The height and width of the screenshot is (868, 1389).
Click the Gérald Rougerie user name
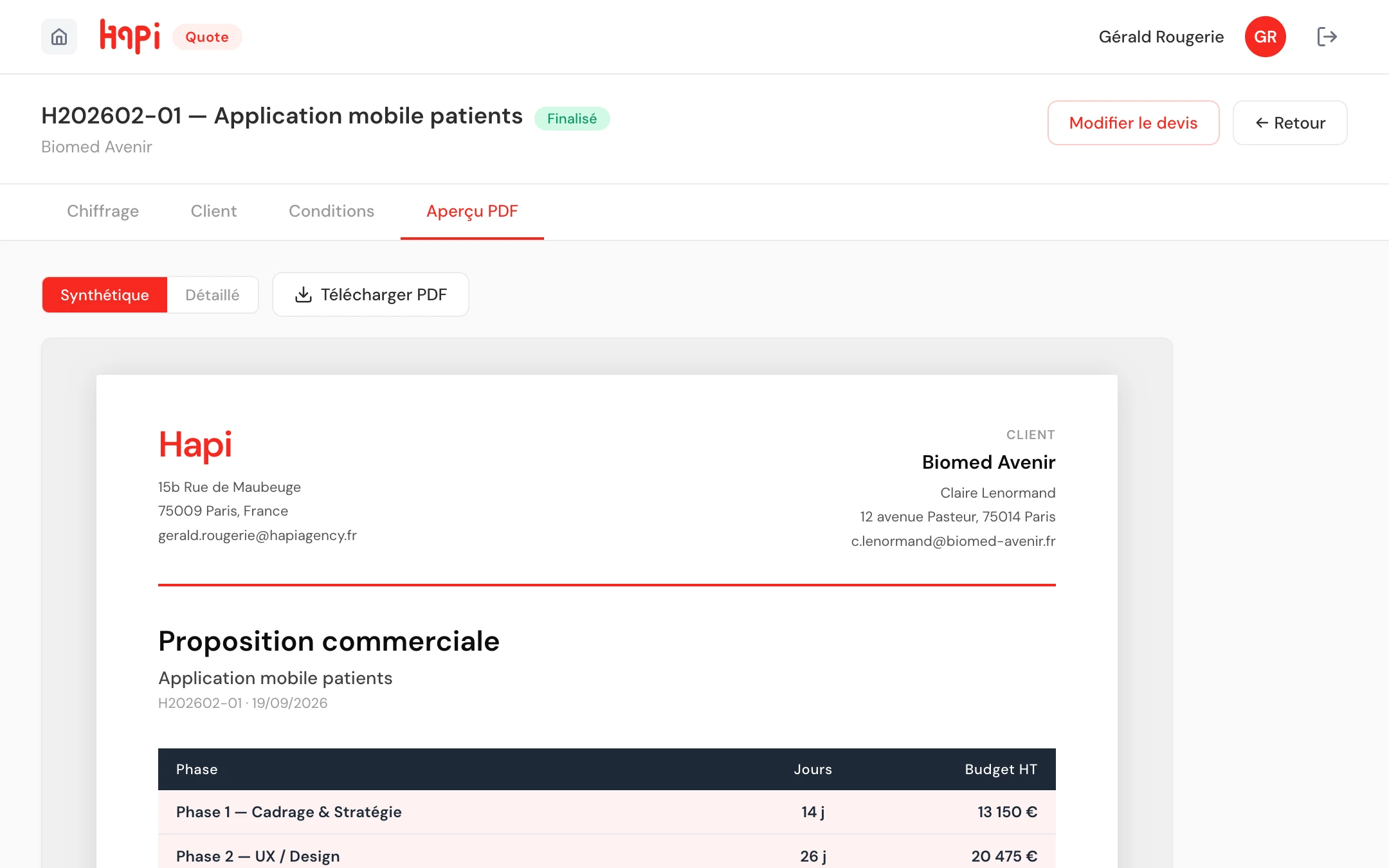1161,37
